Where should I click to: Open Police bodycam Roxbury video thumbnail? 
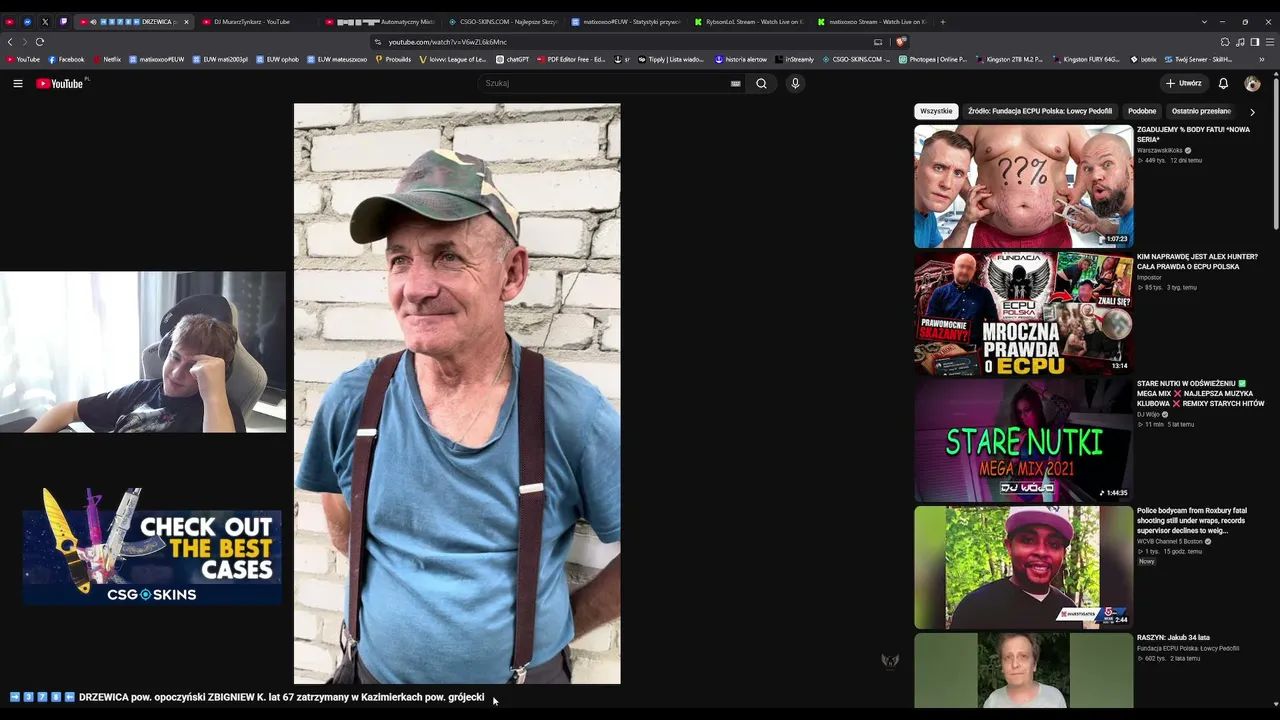1024,567
